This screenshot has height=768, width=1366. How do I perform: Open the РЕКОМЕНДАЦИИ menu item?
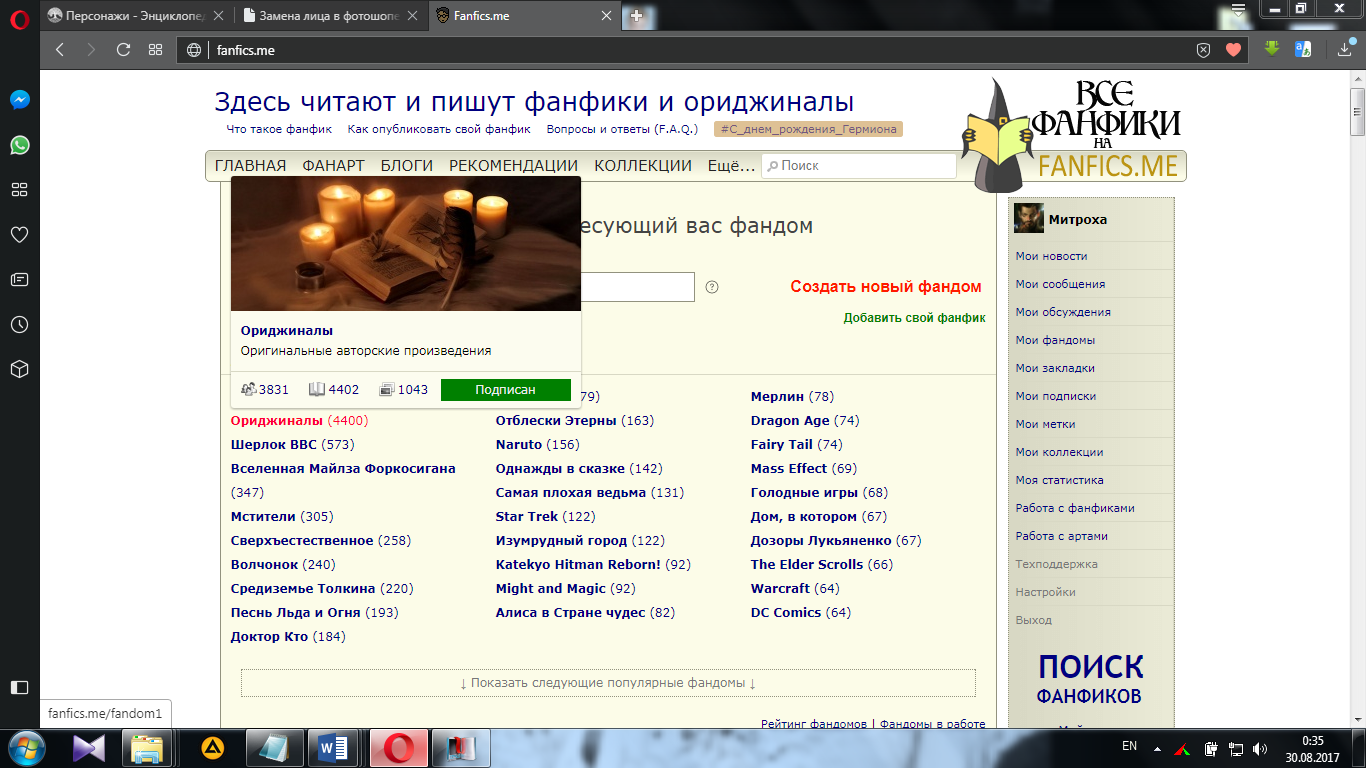(x=513, y=166)
